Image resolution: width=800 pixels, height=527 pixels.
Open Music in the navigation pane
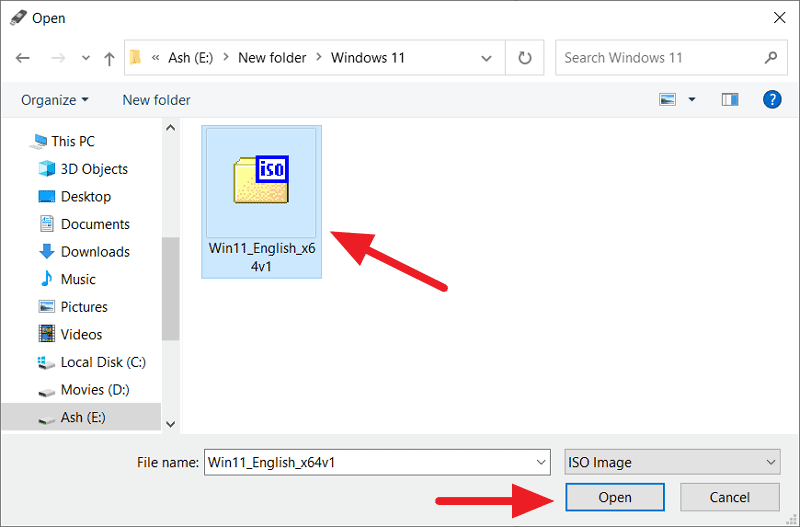[78, 279]
